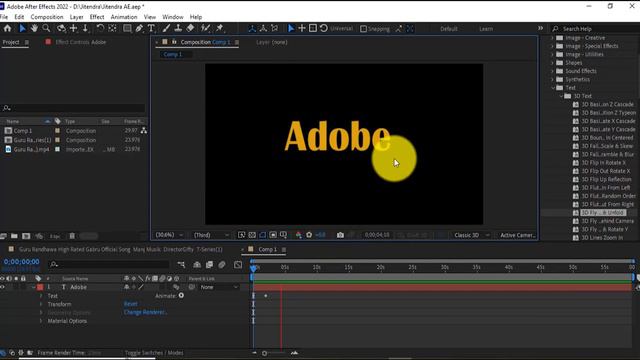The height and width of the screenshot is (360, 640).
Task: Select the Puppet Pin tool
Action: point(220,28)
